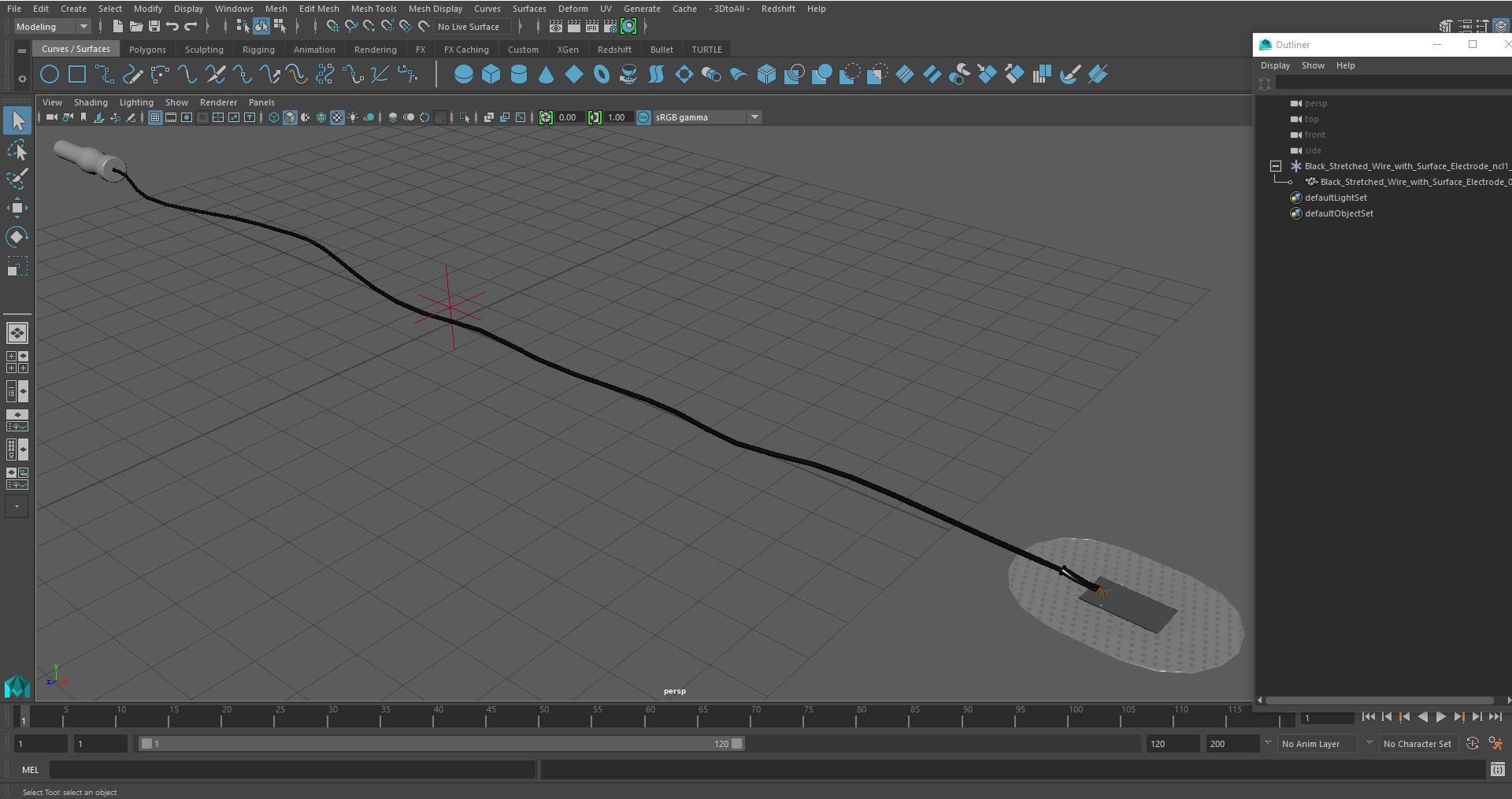The image size is (1512, 799).
Task: Open the Outliner Display menu
Action: tap(1275, 65)
